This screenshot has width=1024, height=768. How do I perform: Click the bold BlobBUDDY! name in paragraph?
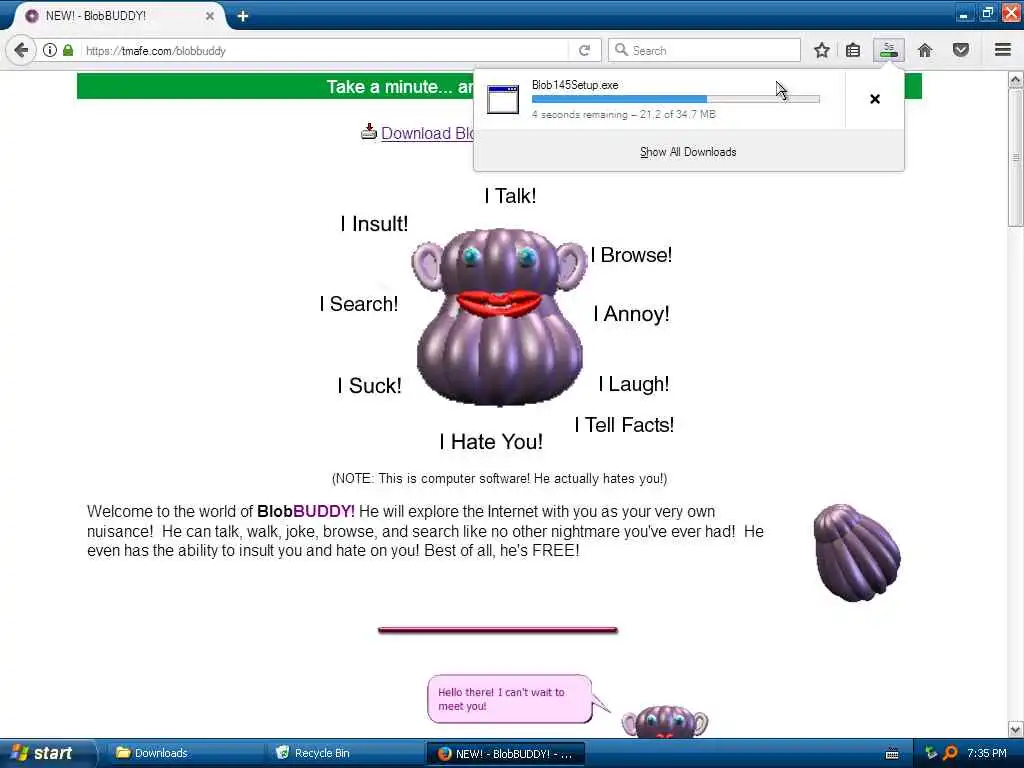coord(306,511)
